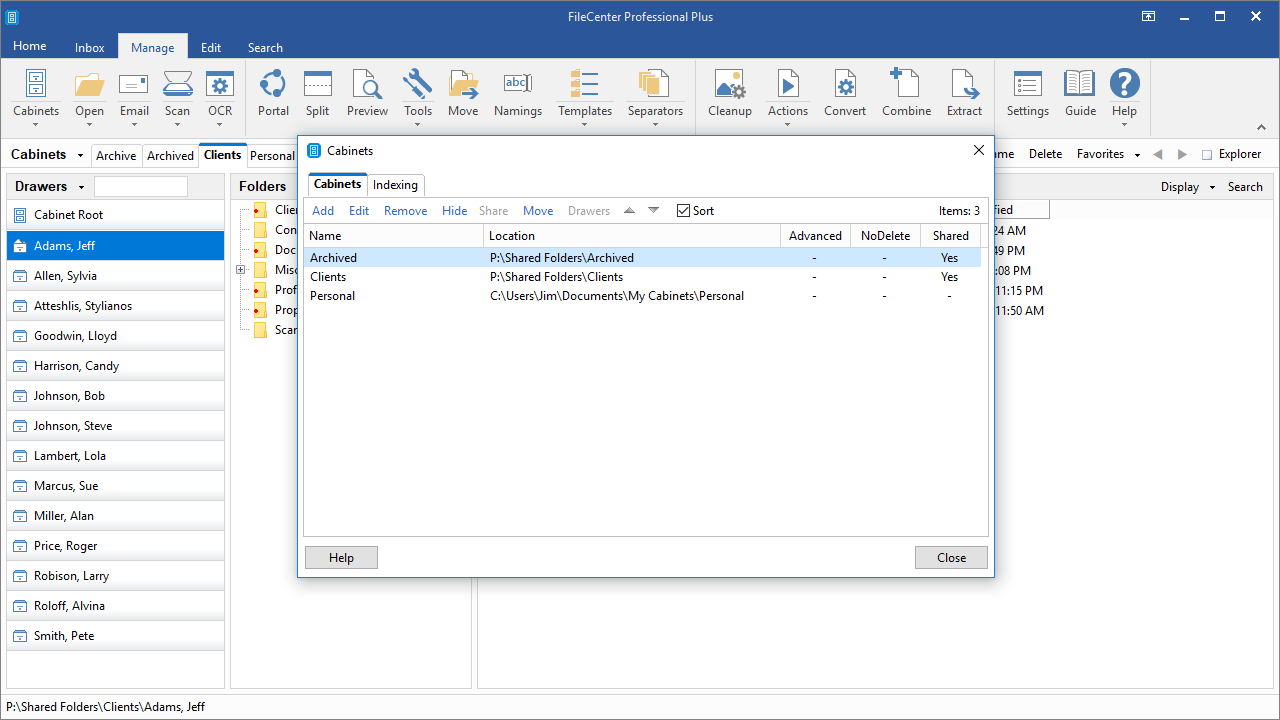
Task: Launch the Cleanup tool
Action: point(730,93)
